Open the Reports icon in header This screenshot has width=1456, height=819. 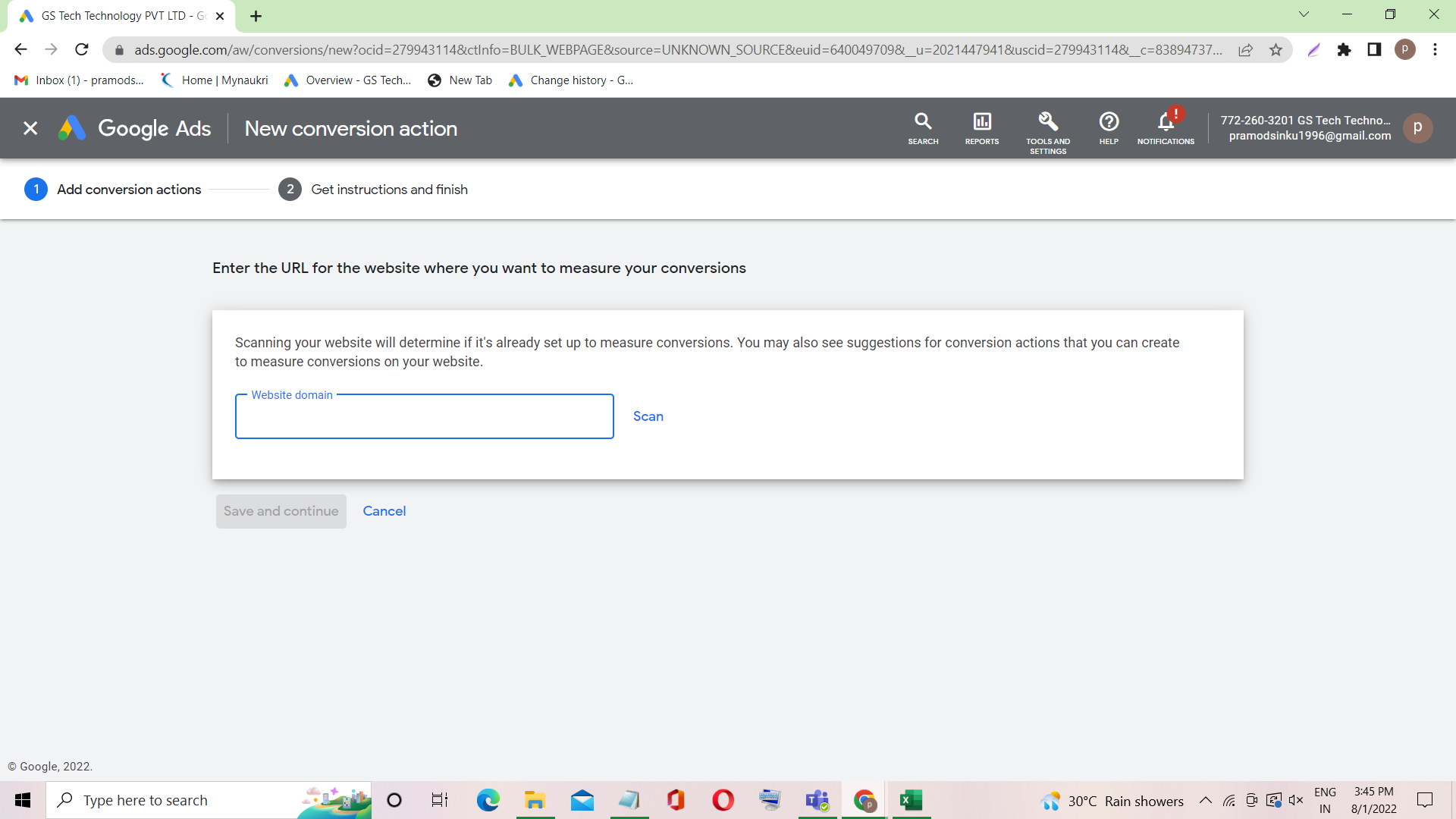click(982, 128)
